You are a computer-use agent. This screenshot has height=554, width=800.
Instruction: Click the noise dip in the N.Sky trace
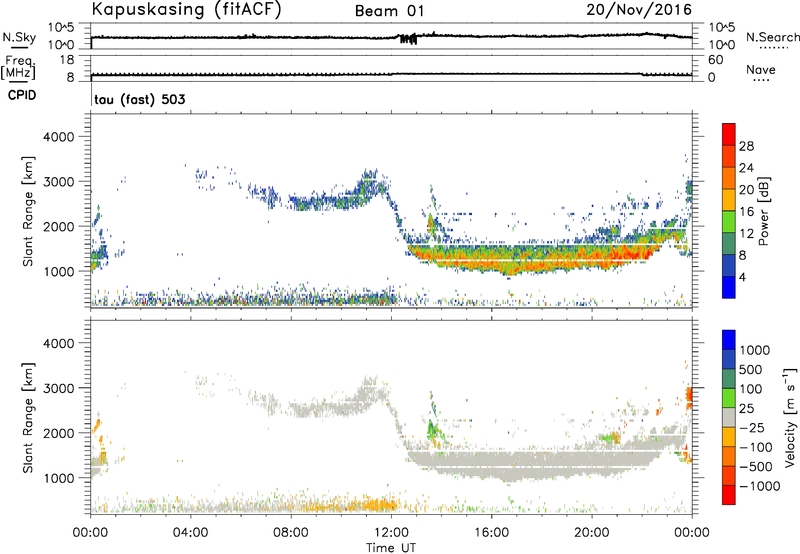click(408, 39)
